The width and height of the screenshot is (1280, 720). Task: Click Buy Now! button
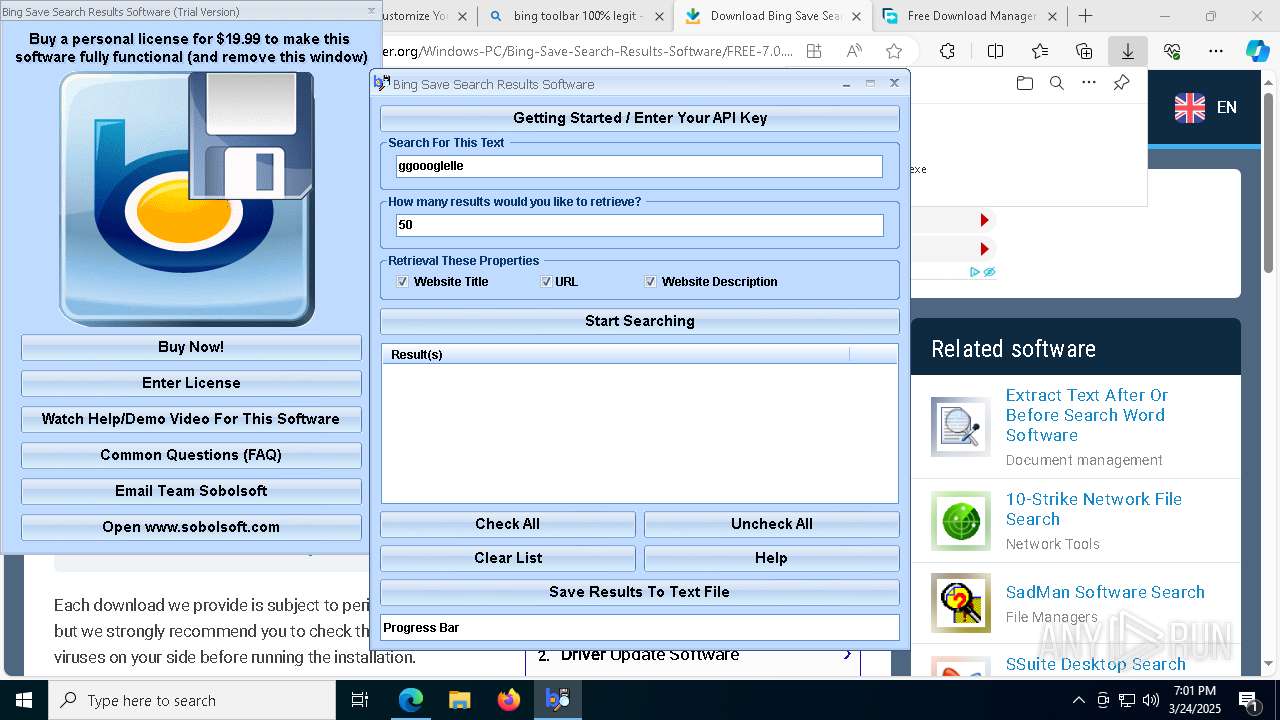point(191,347)
